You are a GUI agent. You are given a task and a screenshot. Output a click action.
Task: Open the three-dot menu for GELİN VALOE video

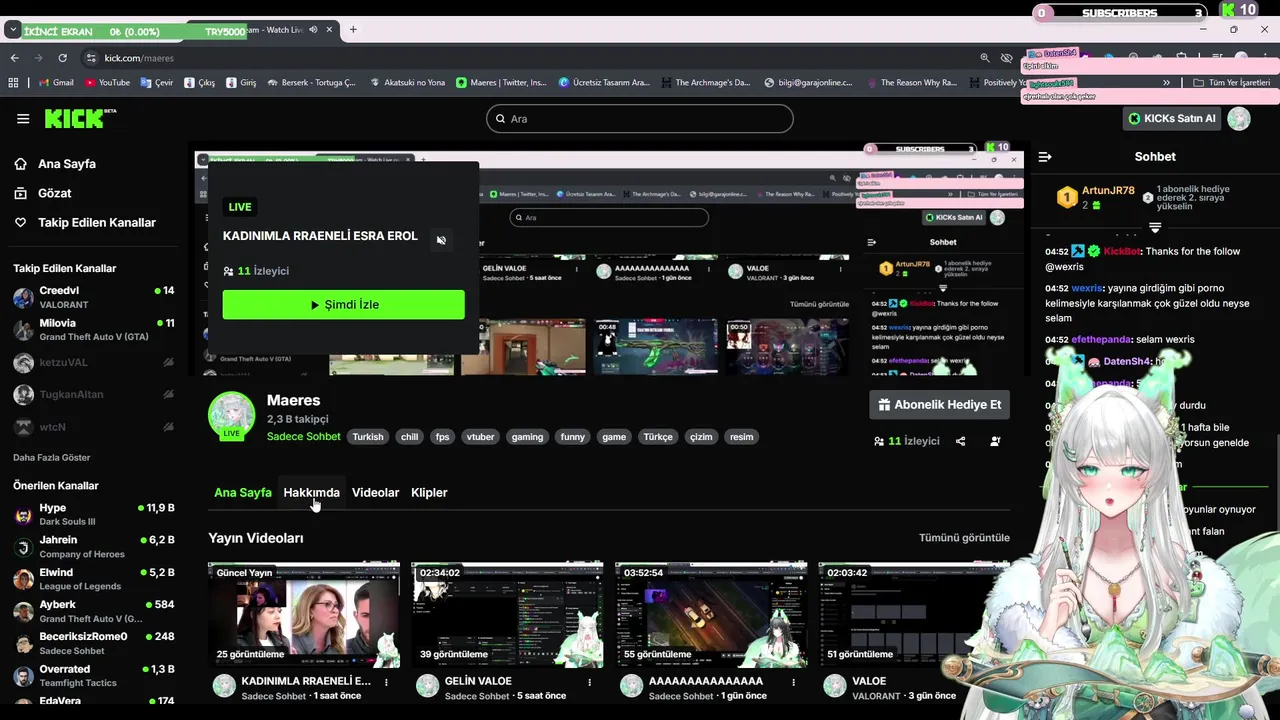(x=590, y=682)
